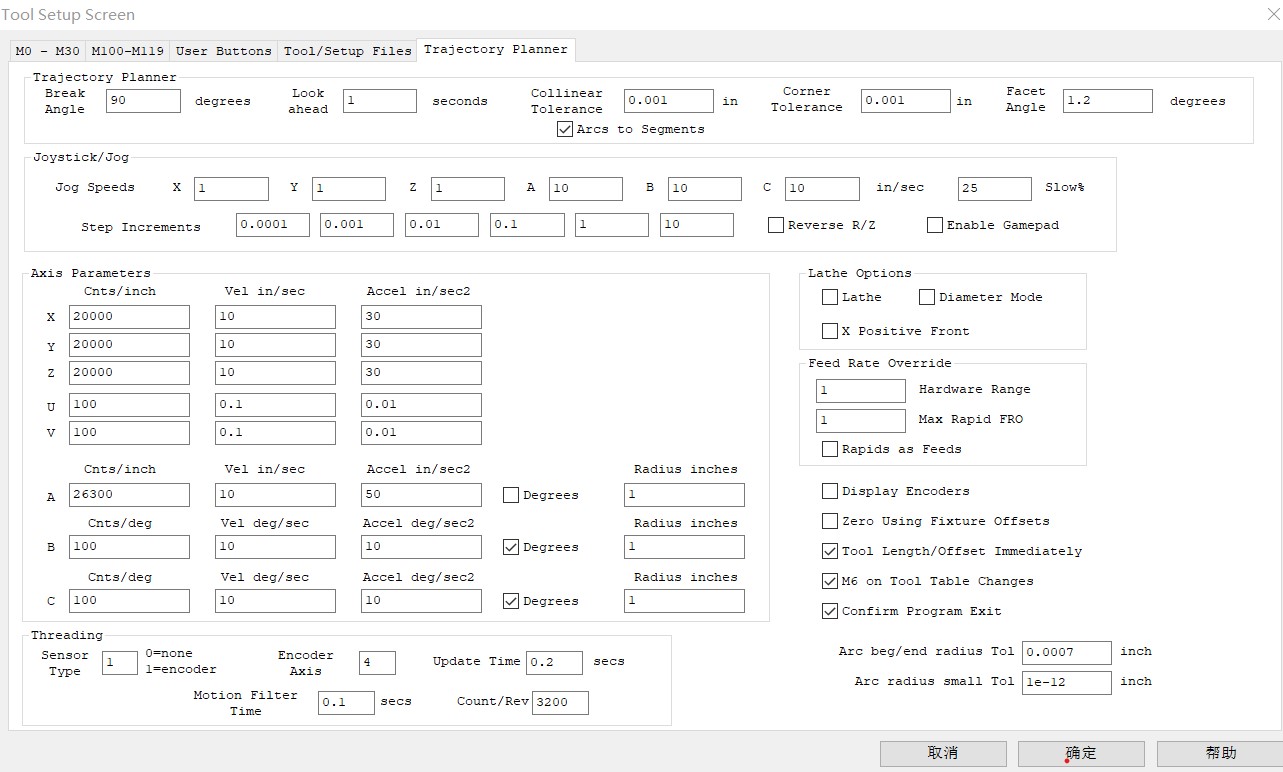The height and width of the screenshot is (772, 1283).
Task: Tick Rapids as Feeds checkbox
Action: [x=830, y=449]
